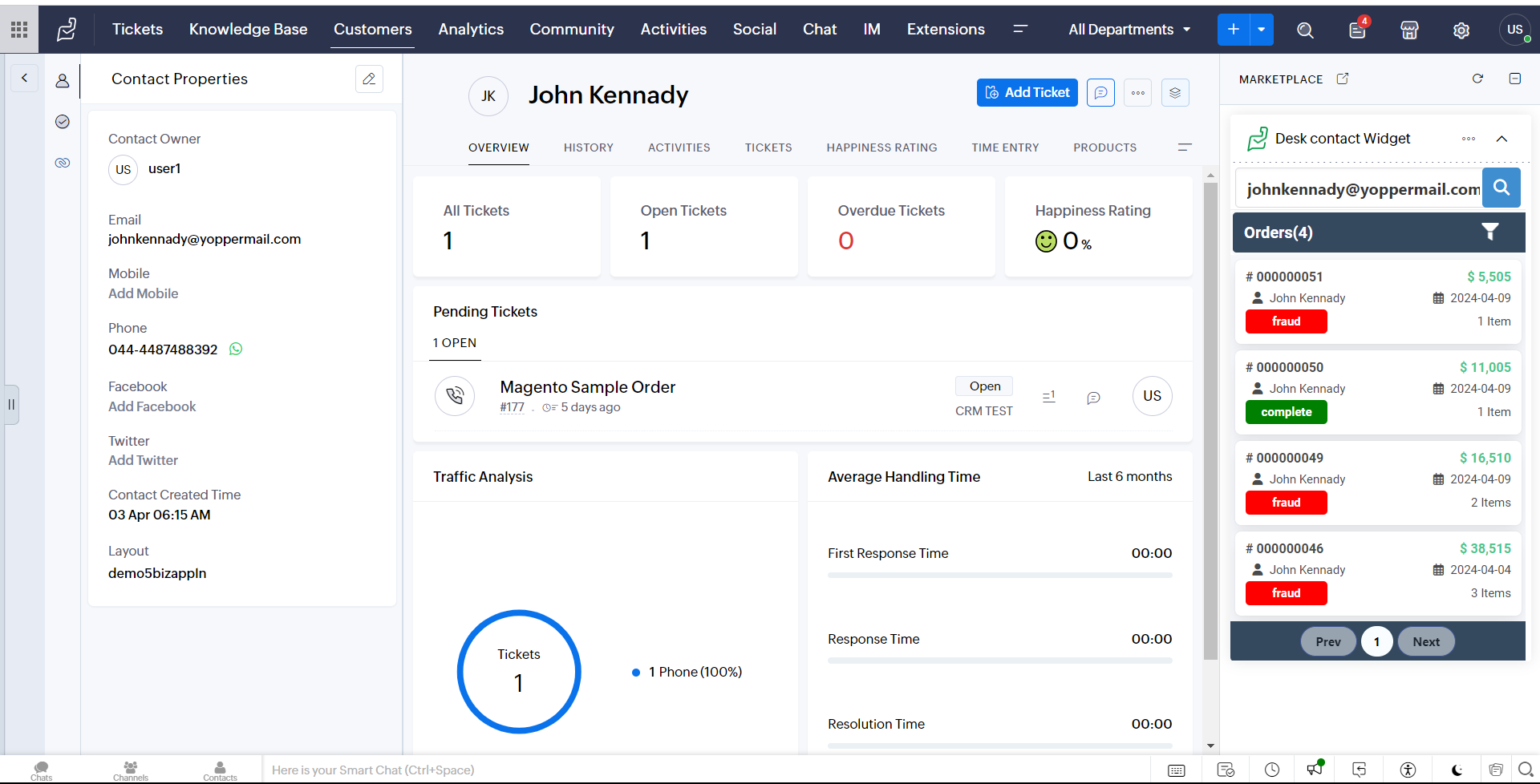This screenshot has height=784, width=1540.
Task: Switch to the History tab
Action: pyautogui.click(x=588, y=148)
